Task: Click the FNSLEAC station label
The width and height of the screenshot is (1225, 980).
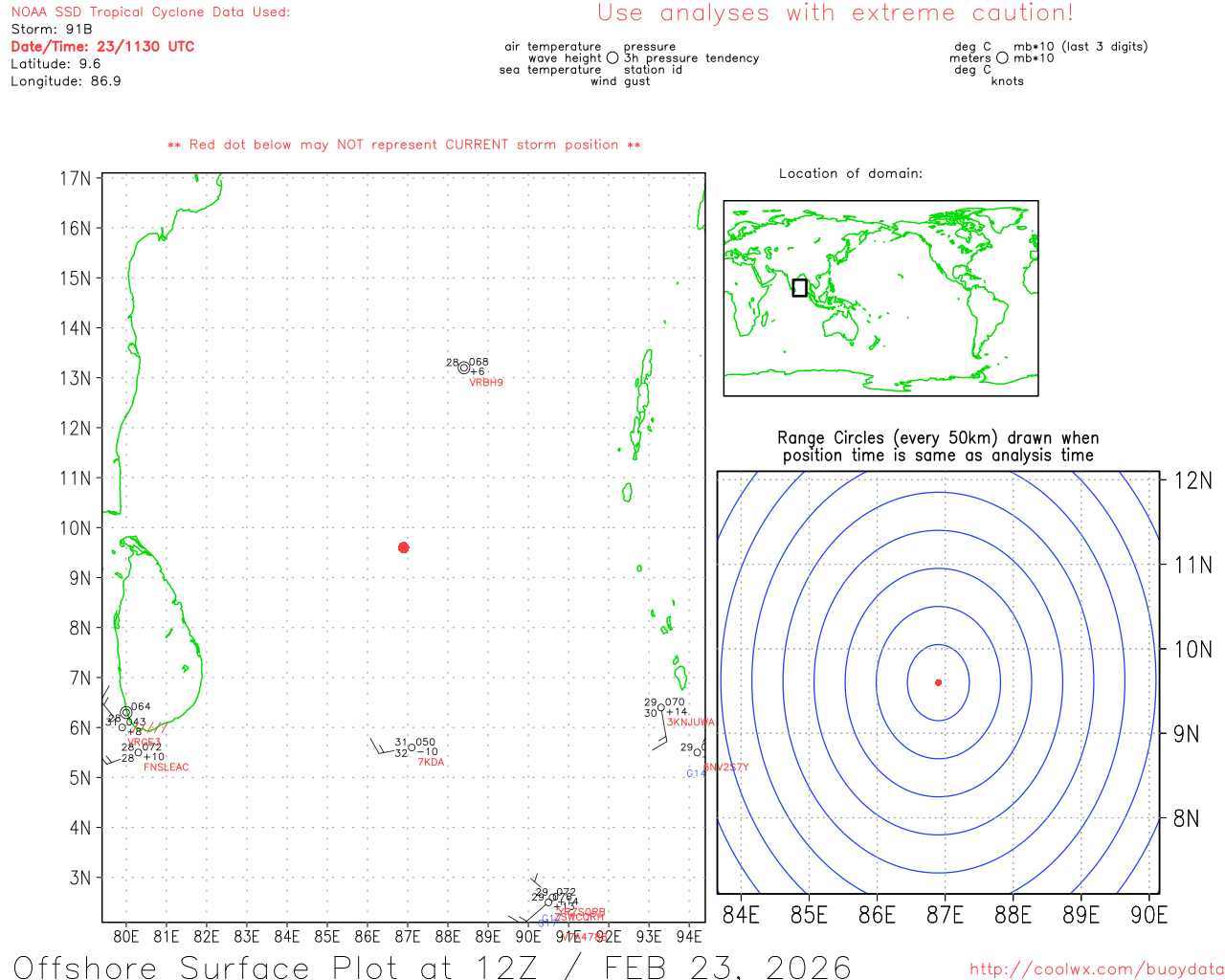Action: 167,768
